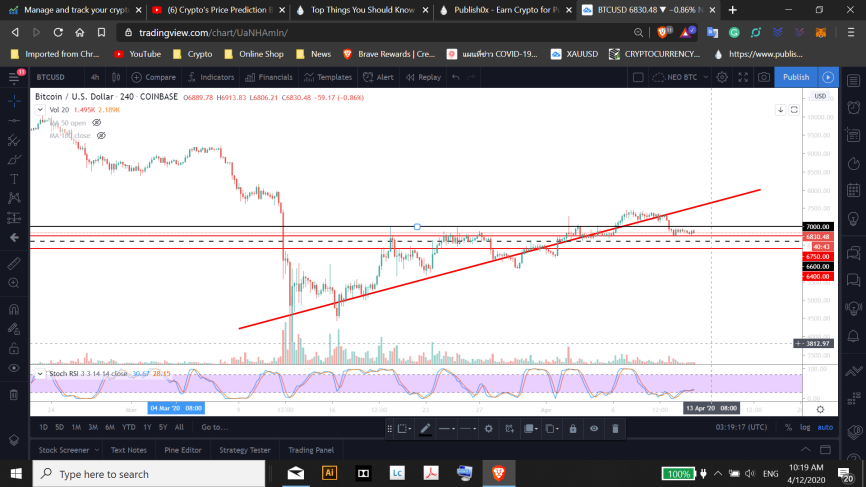Open the select layout square icon
Screen dimensions: 866x487
pos(638,77)
